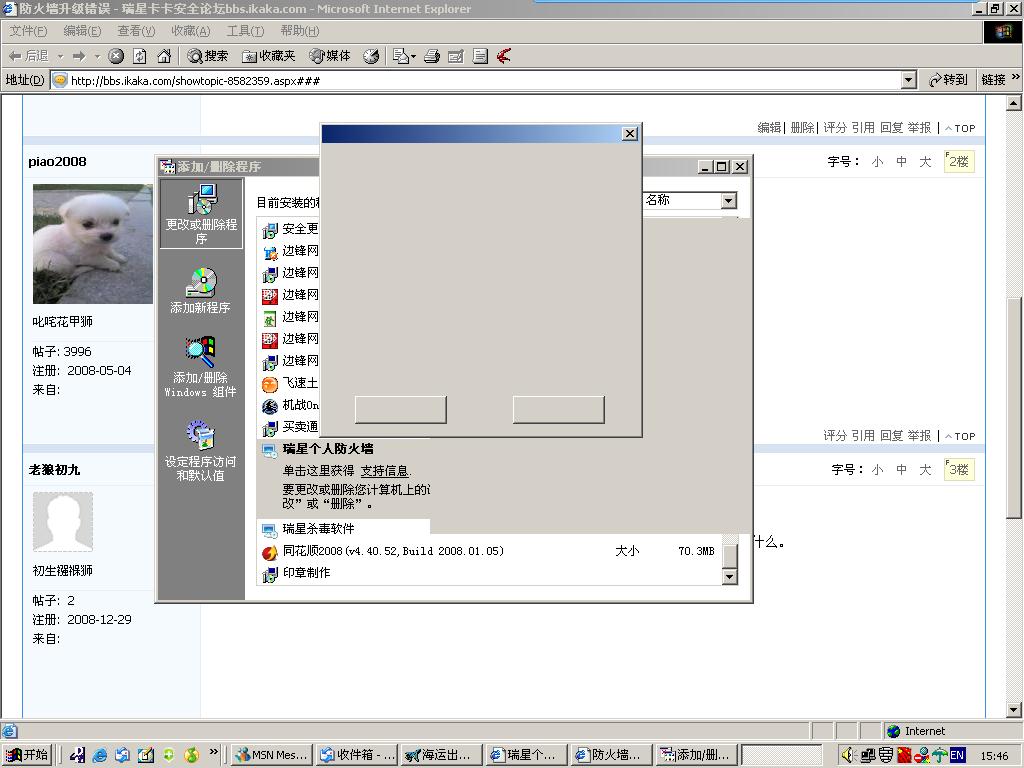Click the 2楼 floor label link

959,161
